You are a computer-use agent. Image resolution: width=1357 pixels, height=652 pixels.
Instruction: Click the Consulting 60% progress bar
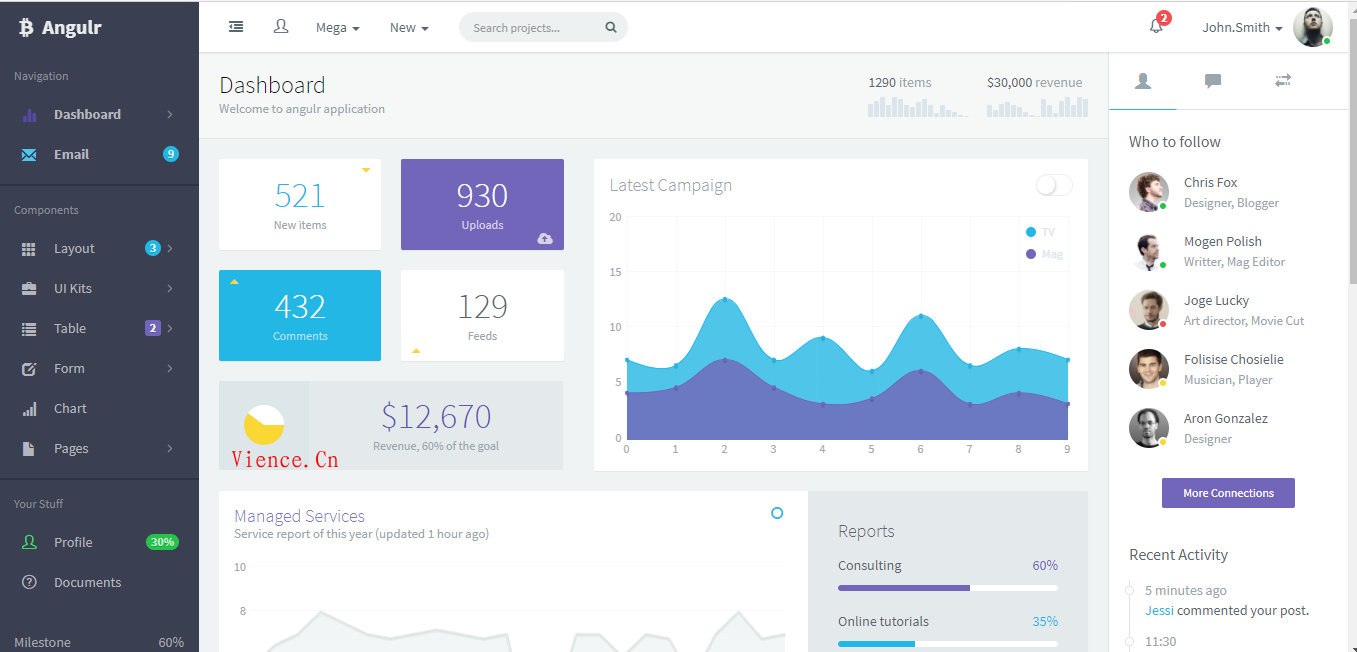947,588
